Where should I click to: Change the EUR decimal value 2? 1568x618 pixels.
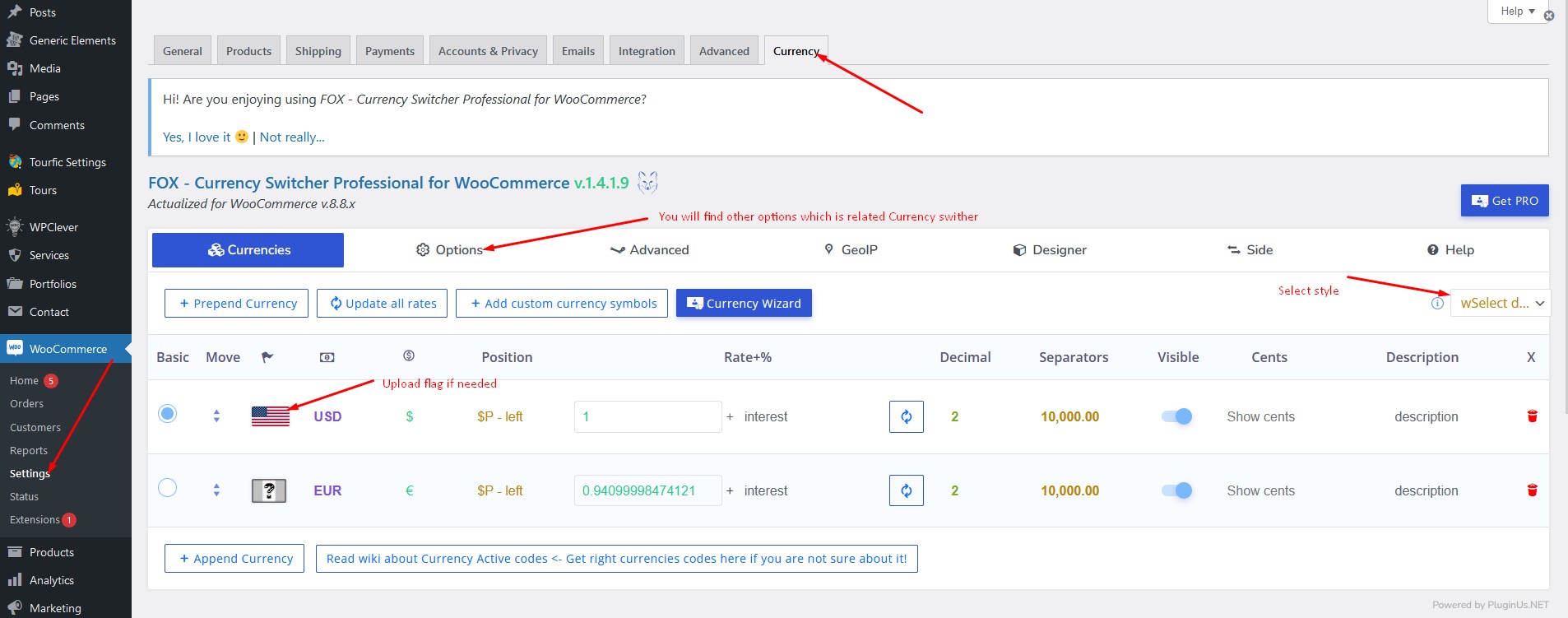coord(954,490)
